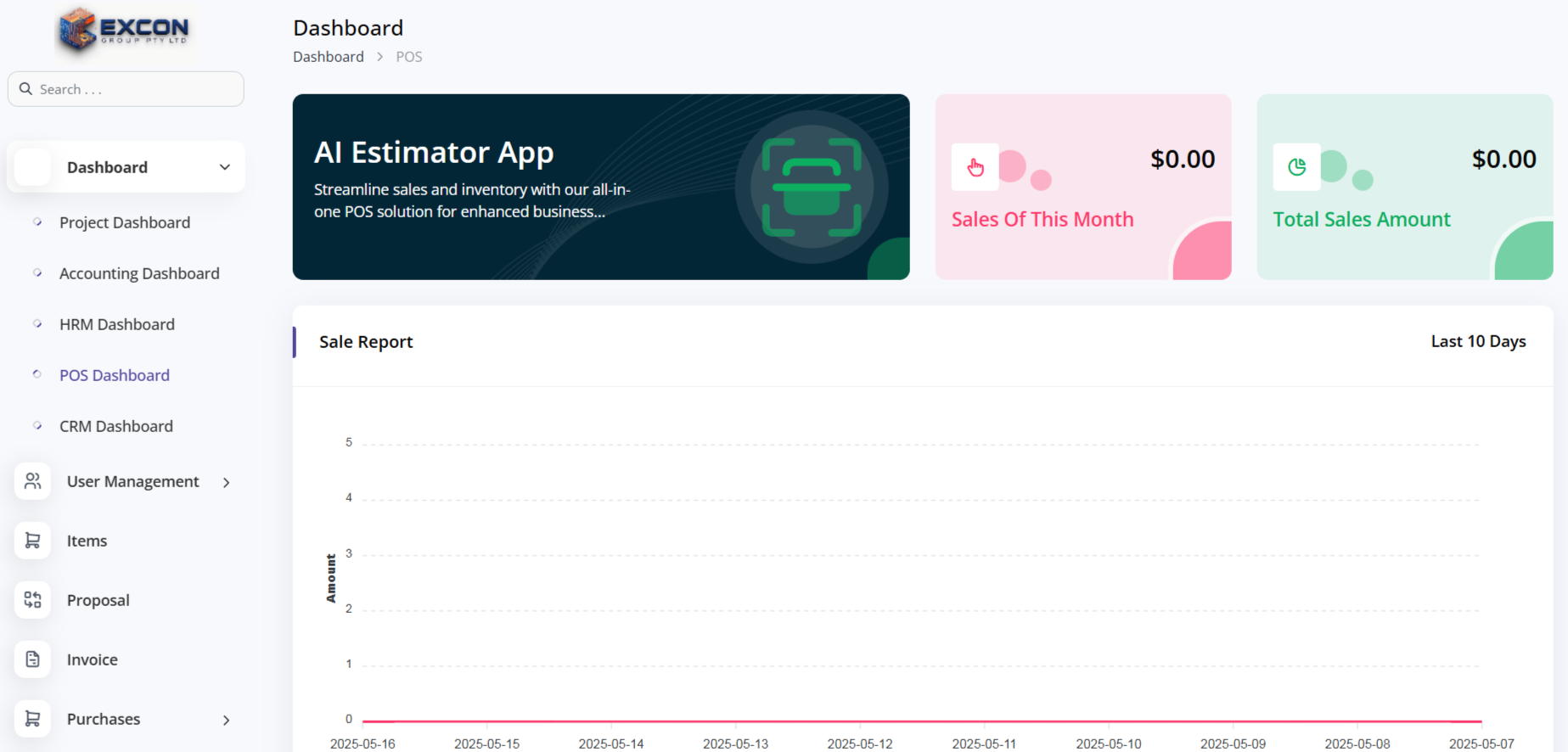Select Accounting Dashboard menu item
The image size is (1568, 752).
(x=139, y=273)
